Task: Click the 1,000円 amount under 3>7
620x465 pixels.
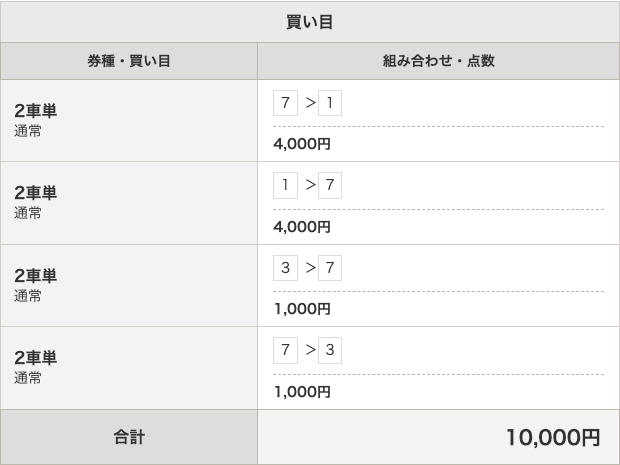Action: [302, 309]
